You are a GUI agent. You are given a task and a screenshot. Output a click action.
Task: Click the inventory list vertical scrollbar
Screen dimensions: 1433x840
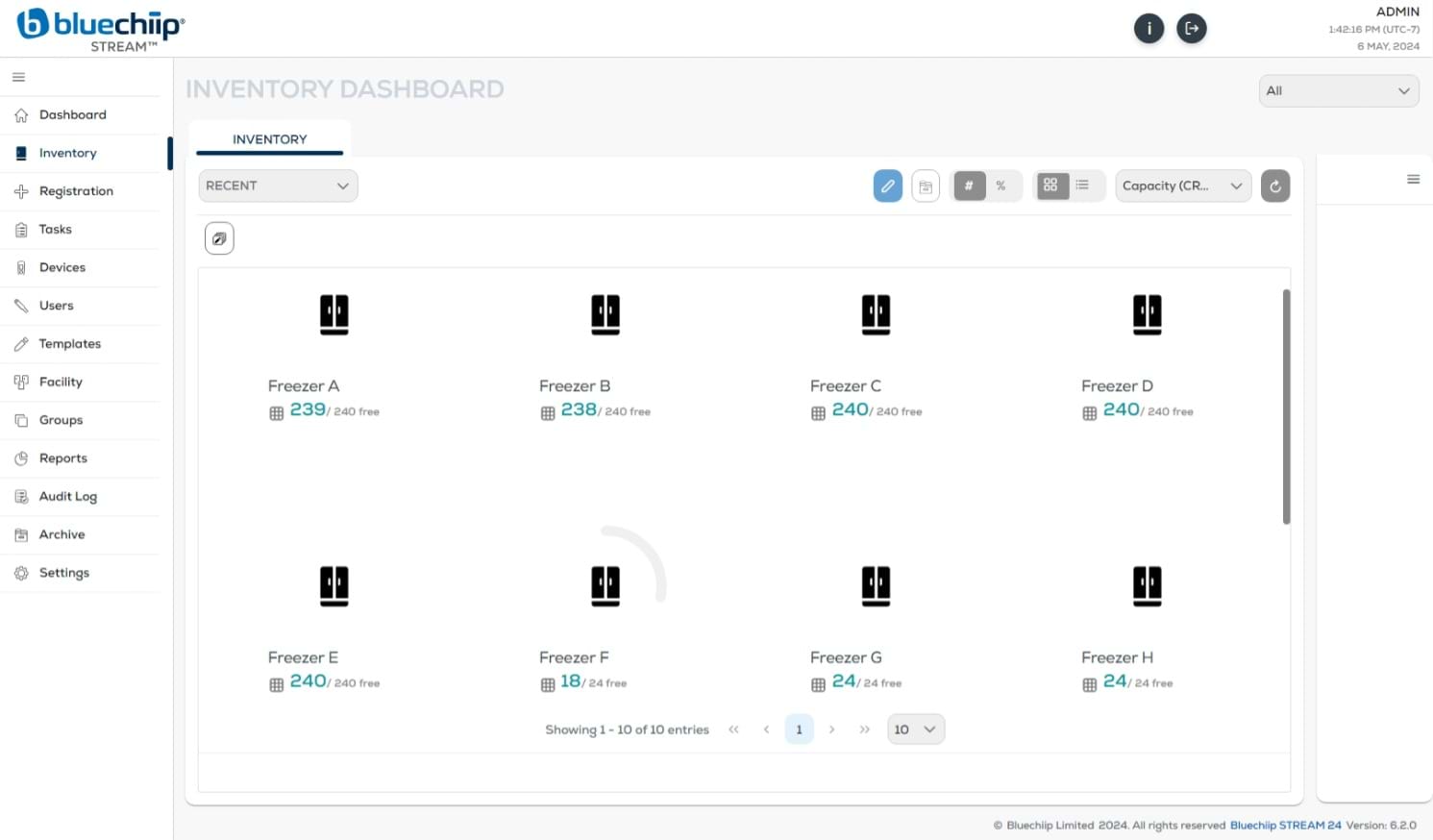point(1286,406)
